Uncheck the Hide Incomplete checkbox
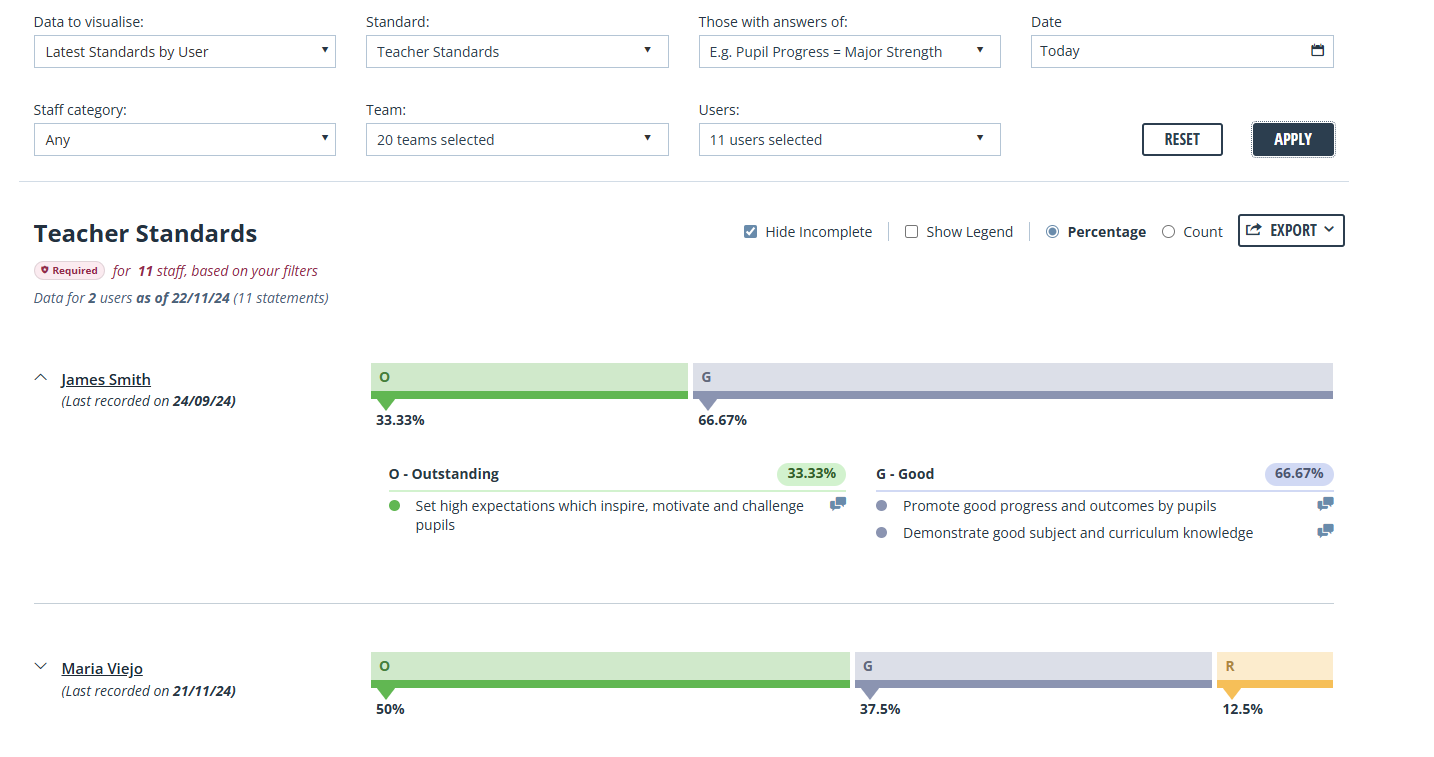The height and width of the screenshot is (757, 1434). coord(750,232)
